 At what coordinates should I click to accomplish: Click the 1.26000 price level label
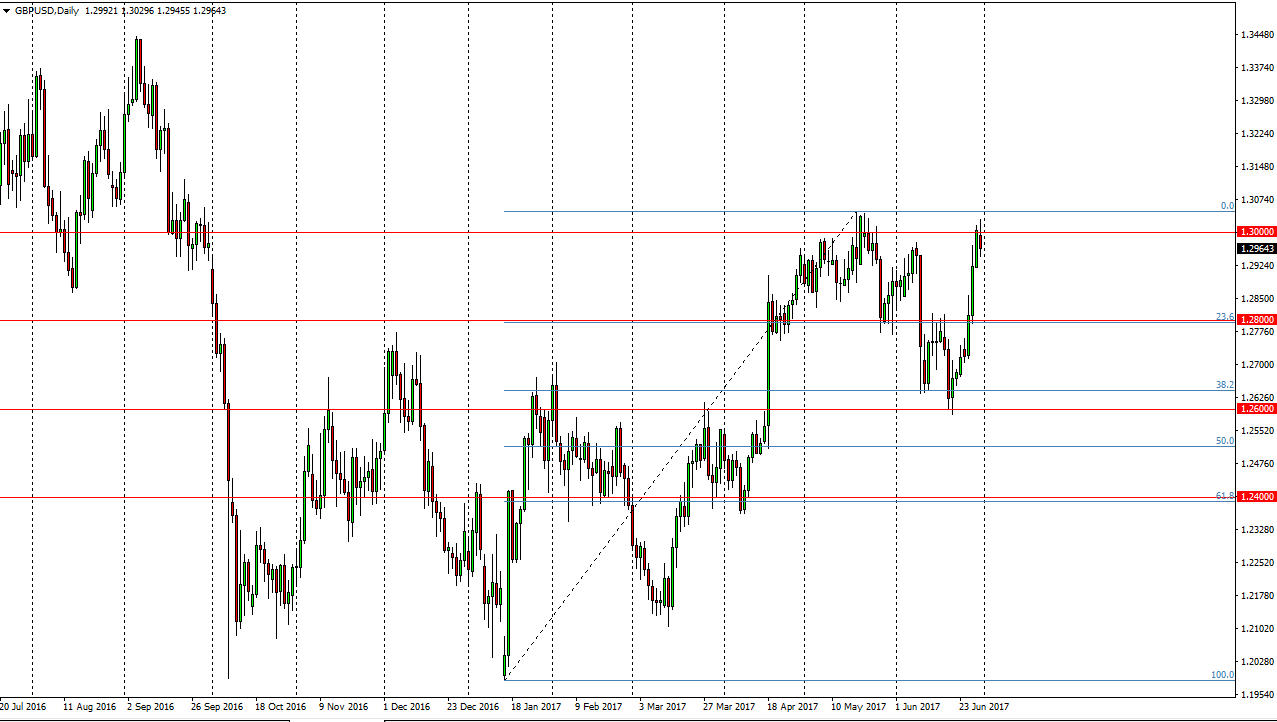pos(1256,408)
